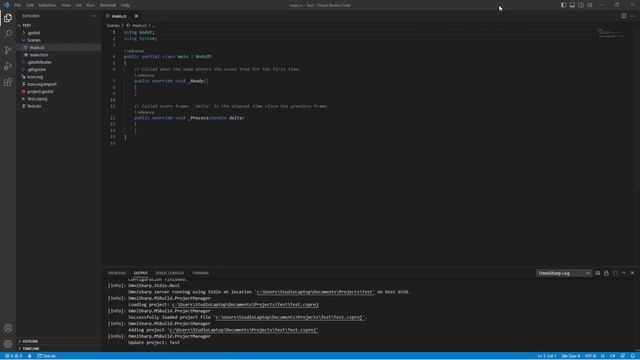
Task: Open the Run and Debug view
Action: 8,66
